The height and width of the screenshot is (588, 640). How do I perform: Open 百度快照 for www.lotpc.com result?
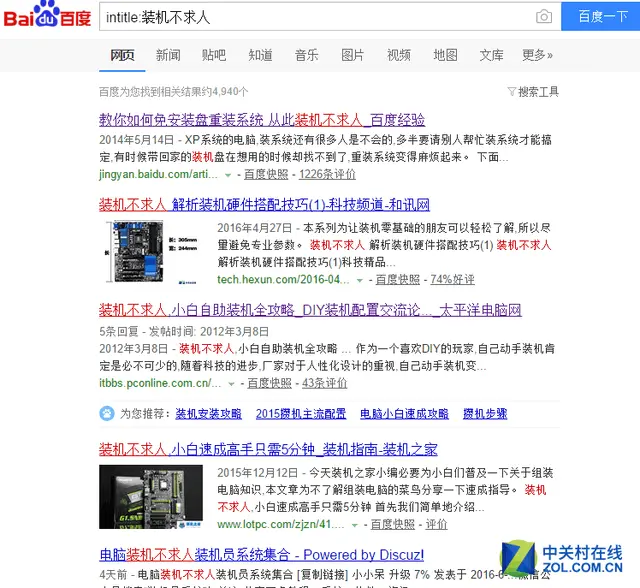click(393, 524)
